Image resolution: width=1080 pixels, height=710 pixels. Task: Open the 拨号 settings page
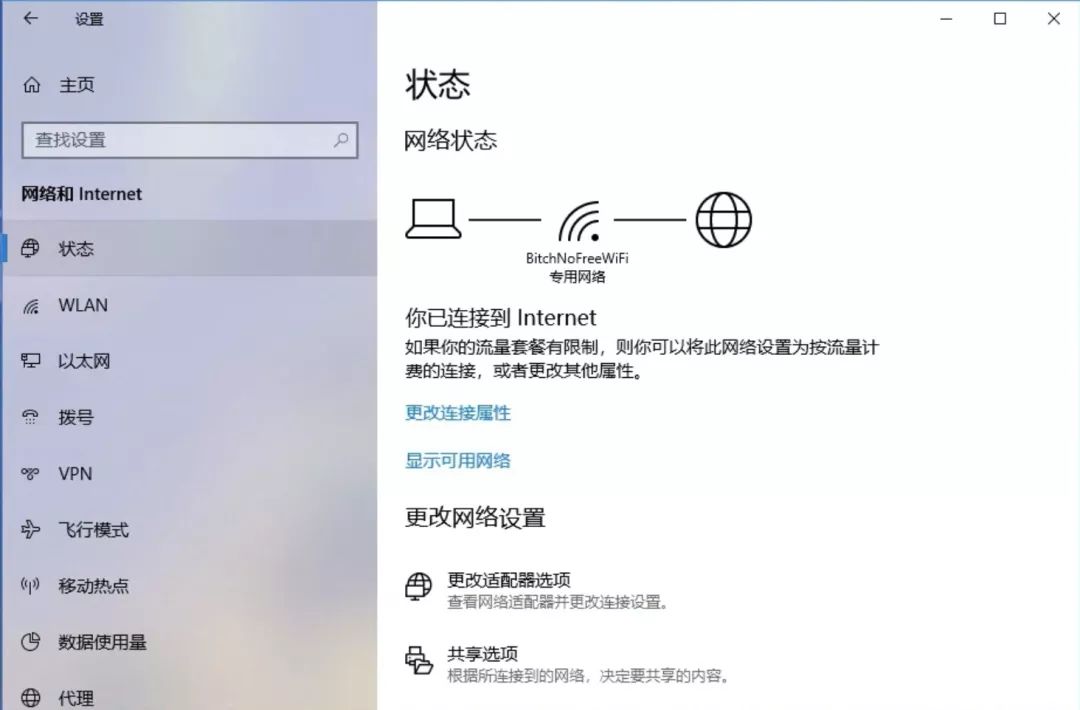pyautogui.click(x=190, y=417)
